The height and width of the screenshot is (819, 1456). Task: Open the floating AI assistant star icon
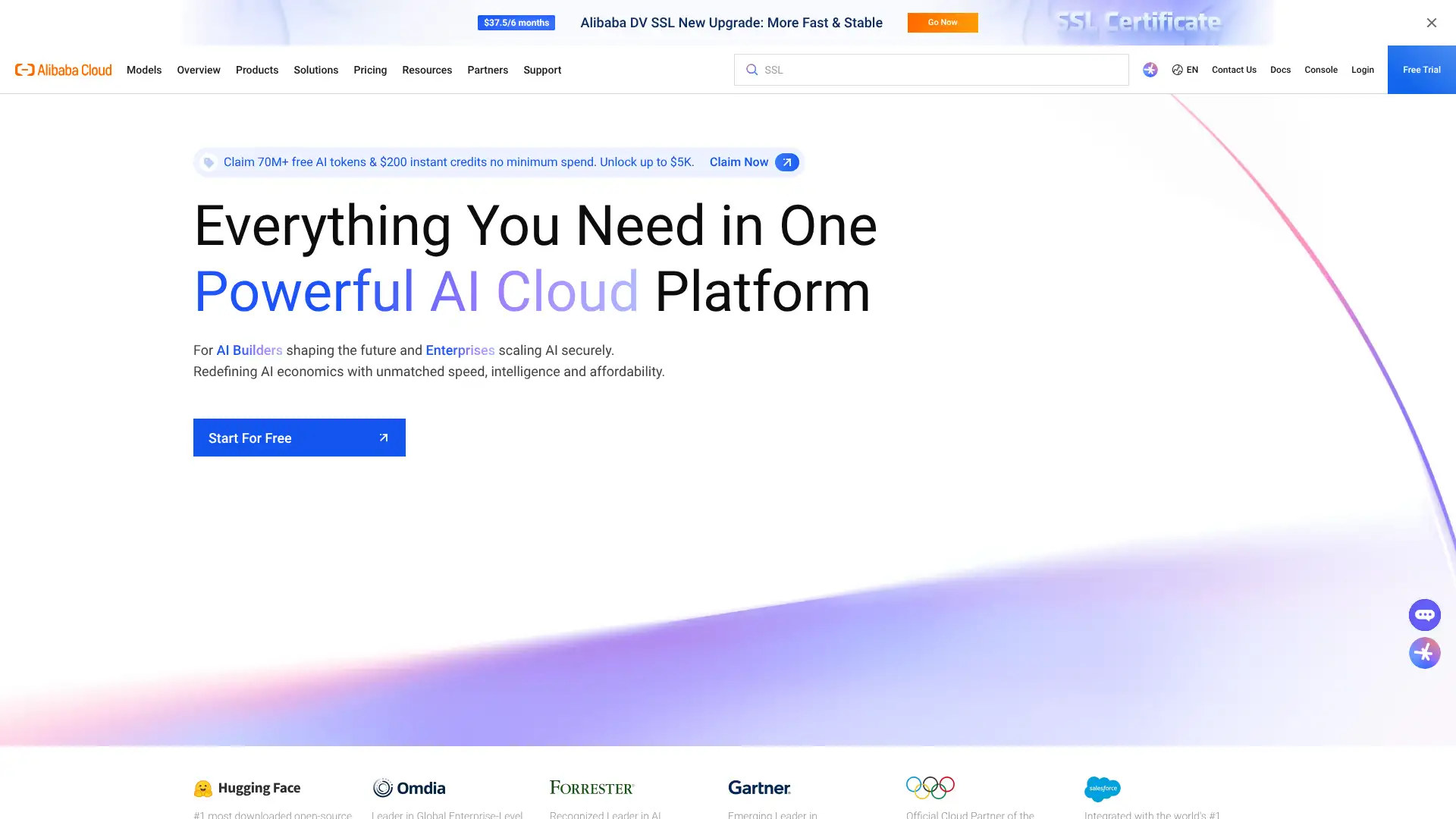click(1425, 653)
